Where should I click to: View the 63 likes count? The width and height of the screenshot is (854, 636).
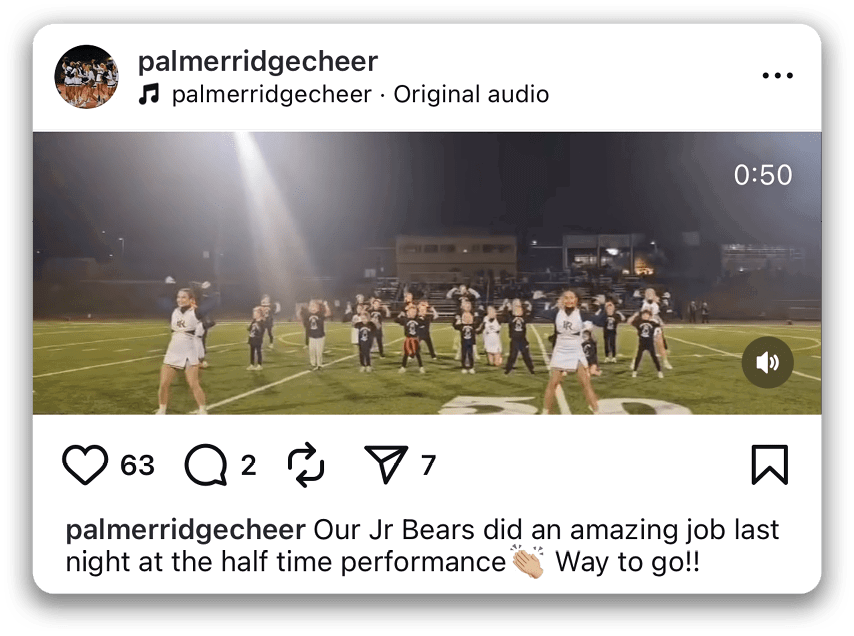138,466
